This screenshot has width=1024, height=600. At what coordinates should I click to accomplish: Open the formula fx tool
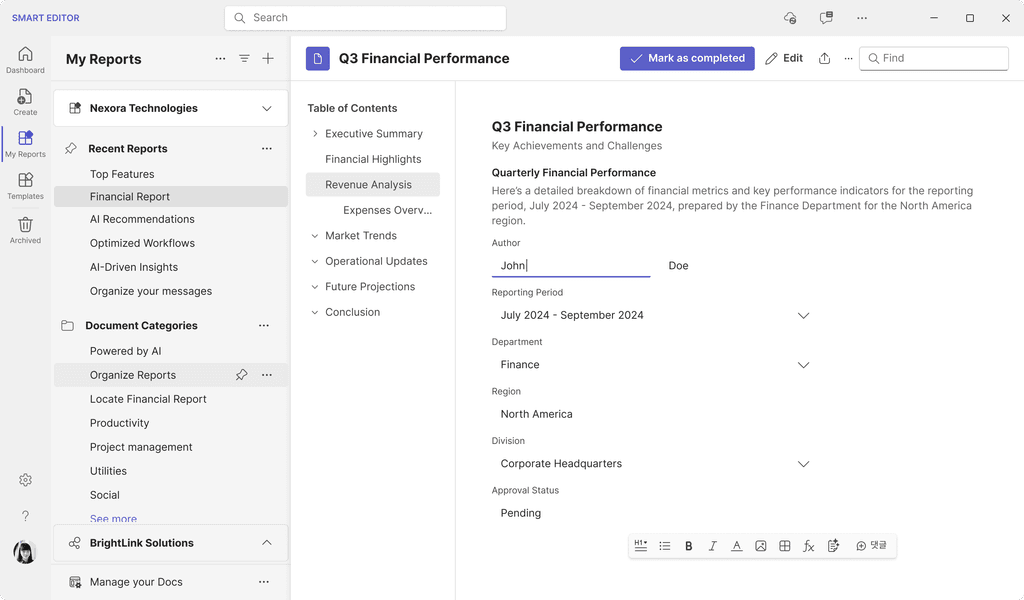coord(809,546)
